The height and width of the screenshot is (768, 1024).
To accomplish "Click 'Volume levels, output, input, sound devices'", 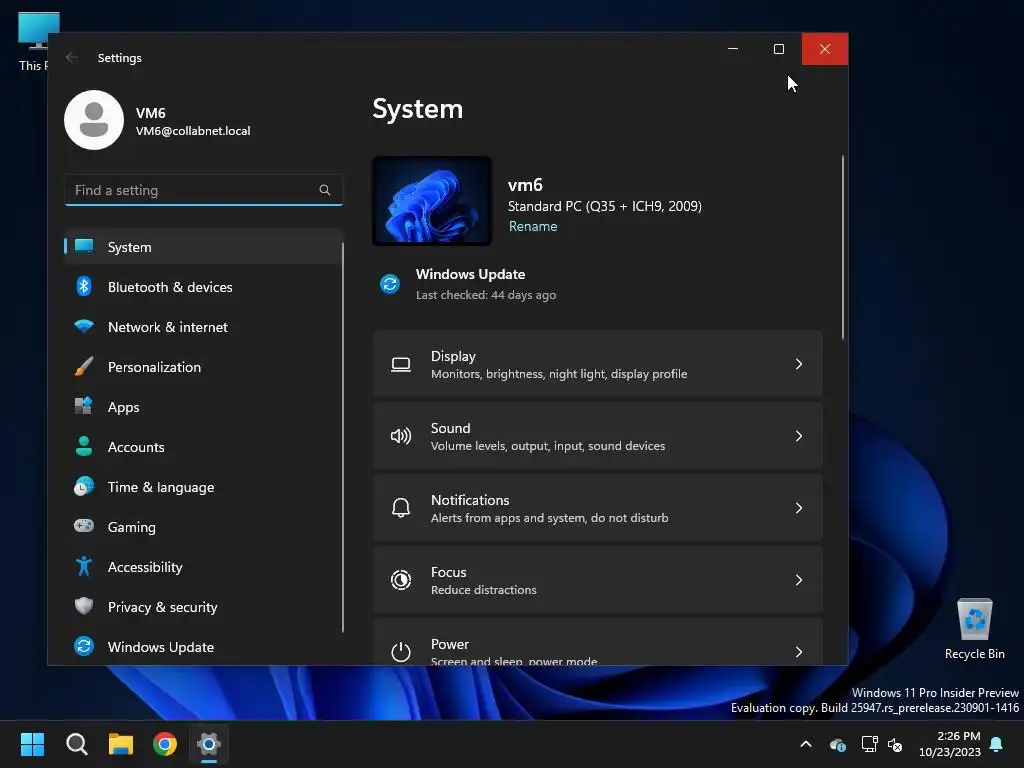I will click(548, 445).
